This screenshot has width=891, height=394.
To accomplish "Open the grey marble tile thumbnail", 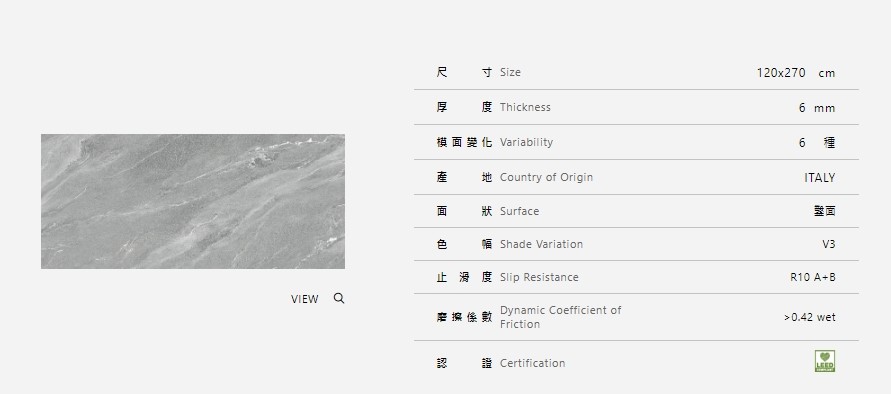I will 193,201.
